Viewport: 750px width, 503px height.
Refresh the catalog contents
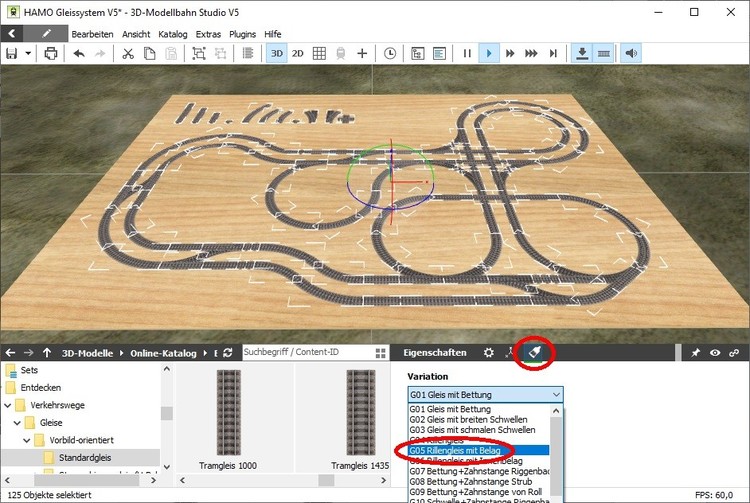228,353
